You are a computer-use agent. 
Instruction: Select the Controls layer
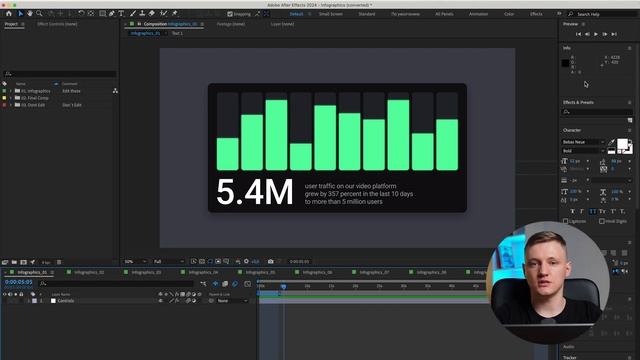click(x=66, y=301)
